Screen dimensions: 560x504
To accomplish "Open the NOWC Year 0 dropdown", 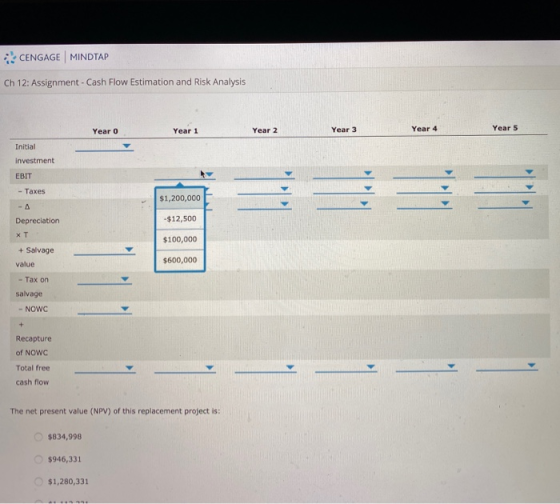I will 104,309.
